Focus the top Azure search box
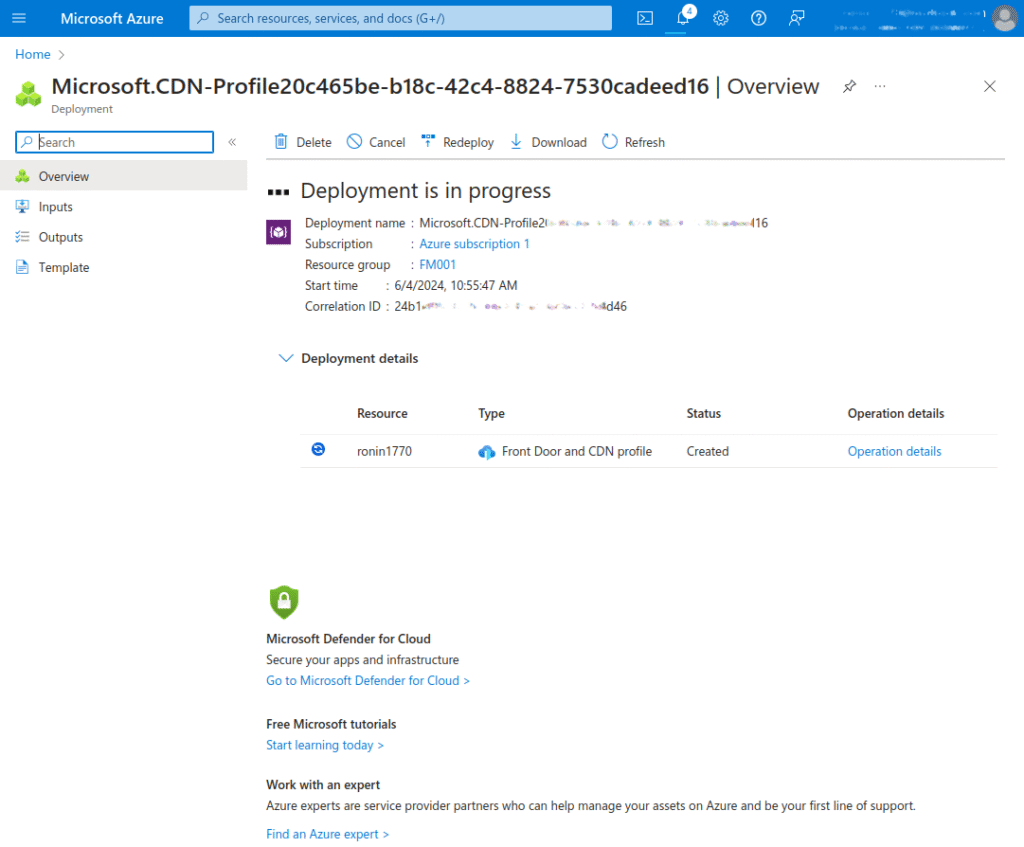This screenshot has width=1024, height=847. pyautogui.click(x=400, y=18)
